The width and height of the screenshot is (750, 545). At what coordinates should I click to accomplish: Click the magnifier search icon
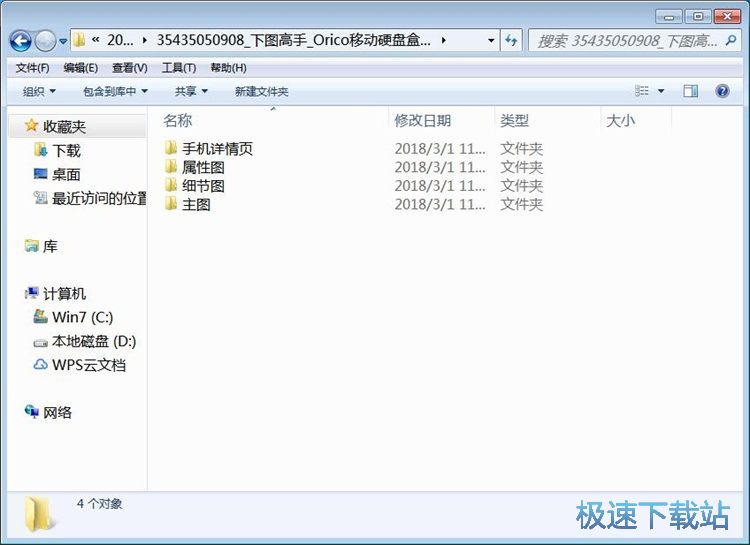point(731,41)
